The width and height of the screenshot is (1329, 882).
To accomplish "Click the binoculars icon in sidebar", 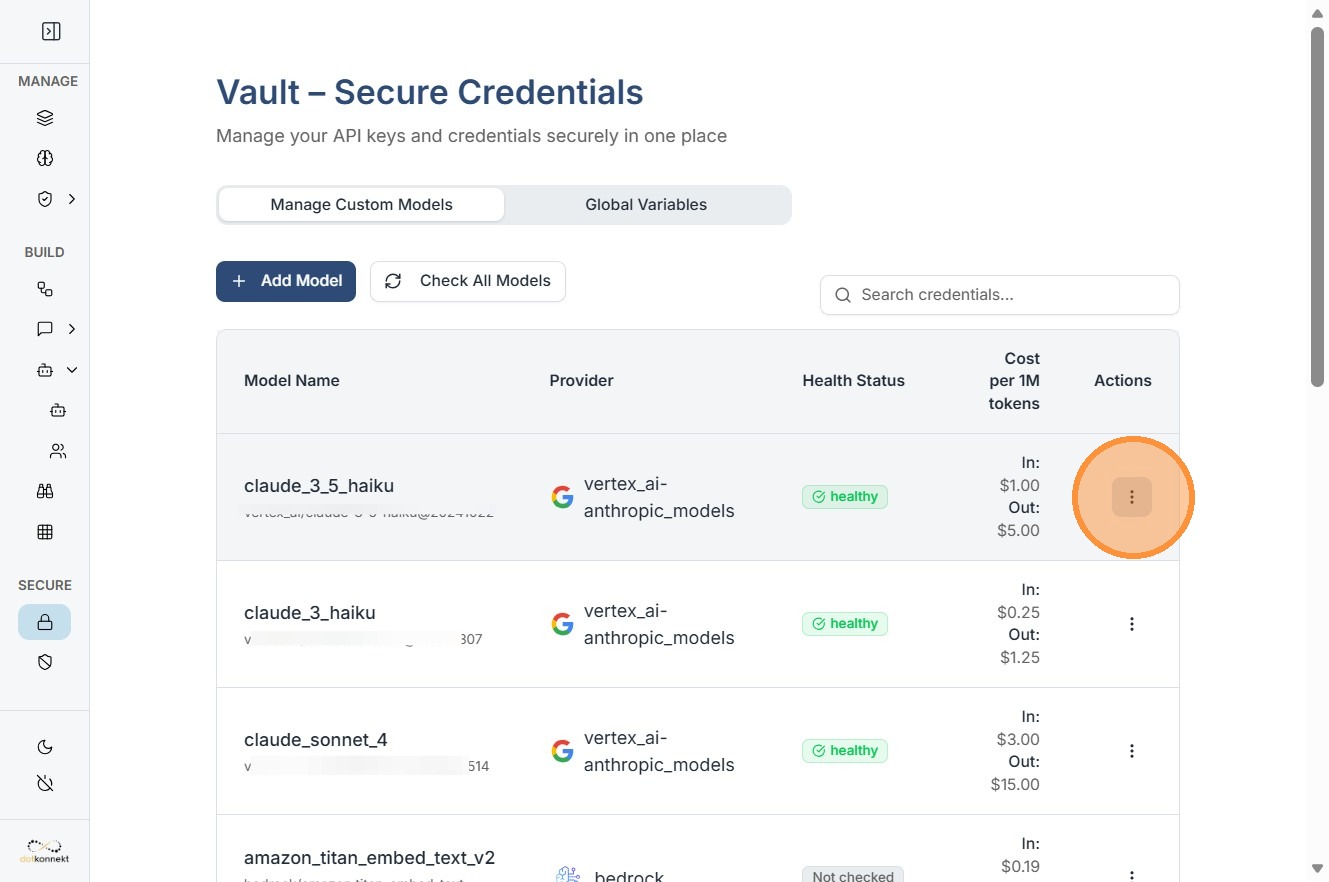I will (45, 491).
